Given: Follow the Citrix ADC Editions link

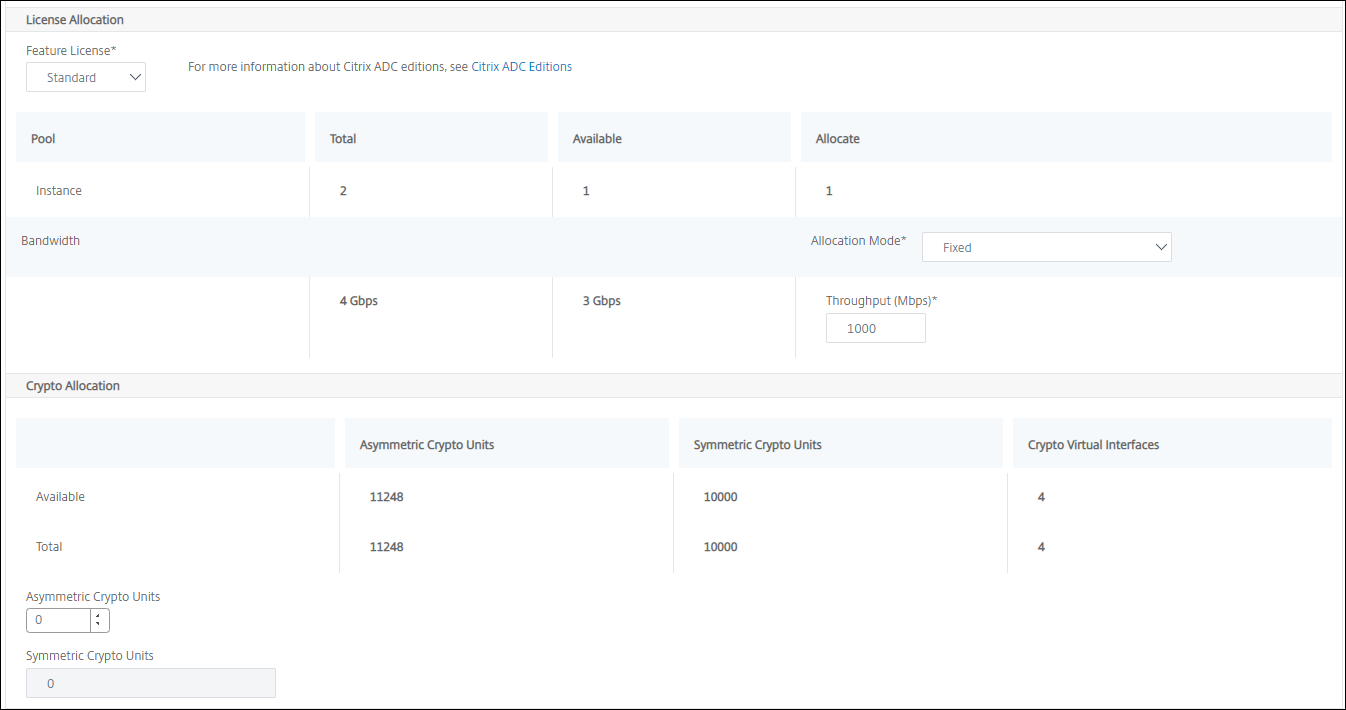Looking at the screenshot, I should pos(521,67).
